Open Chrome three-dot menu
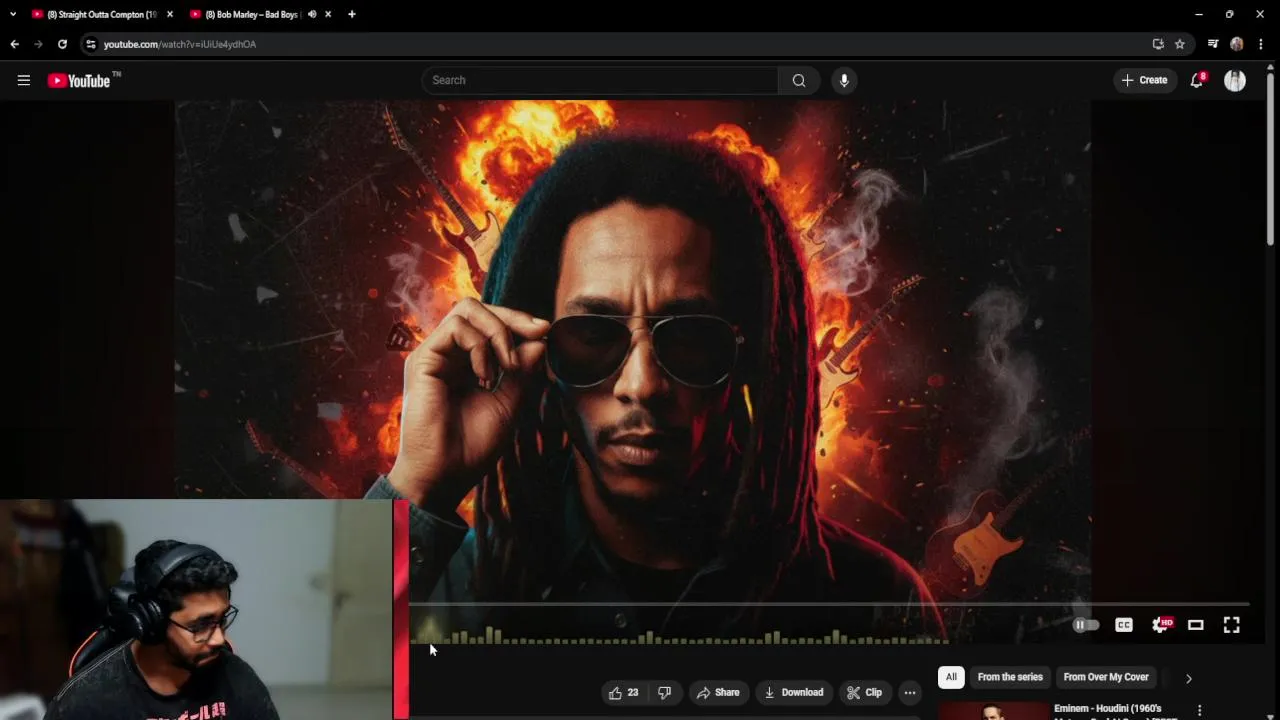This screenshot has width=1280, height=720. click(x=1261, y=44)
